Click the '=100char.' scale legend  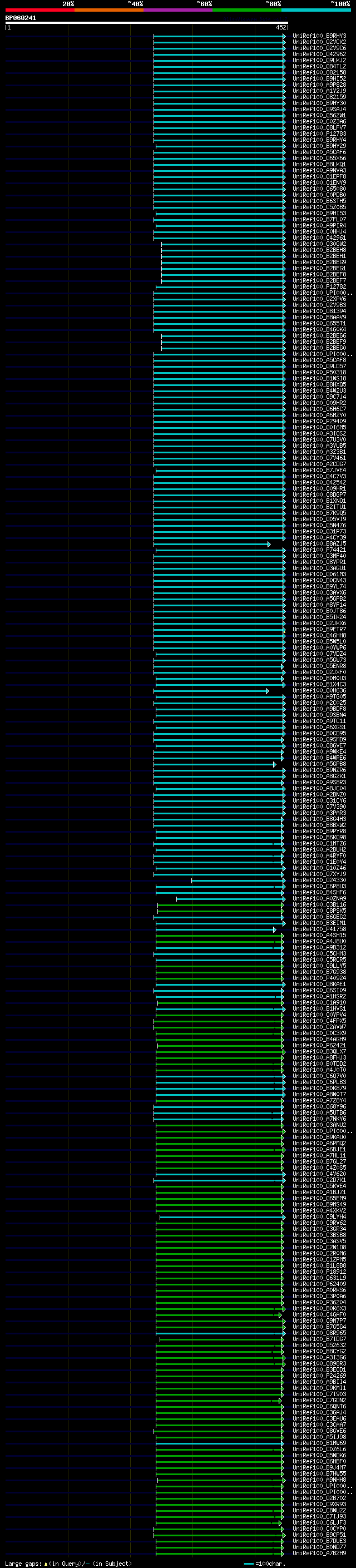click(265, 1563)
